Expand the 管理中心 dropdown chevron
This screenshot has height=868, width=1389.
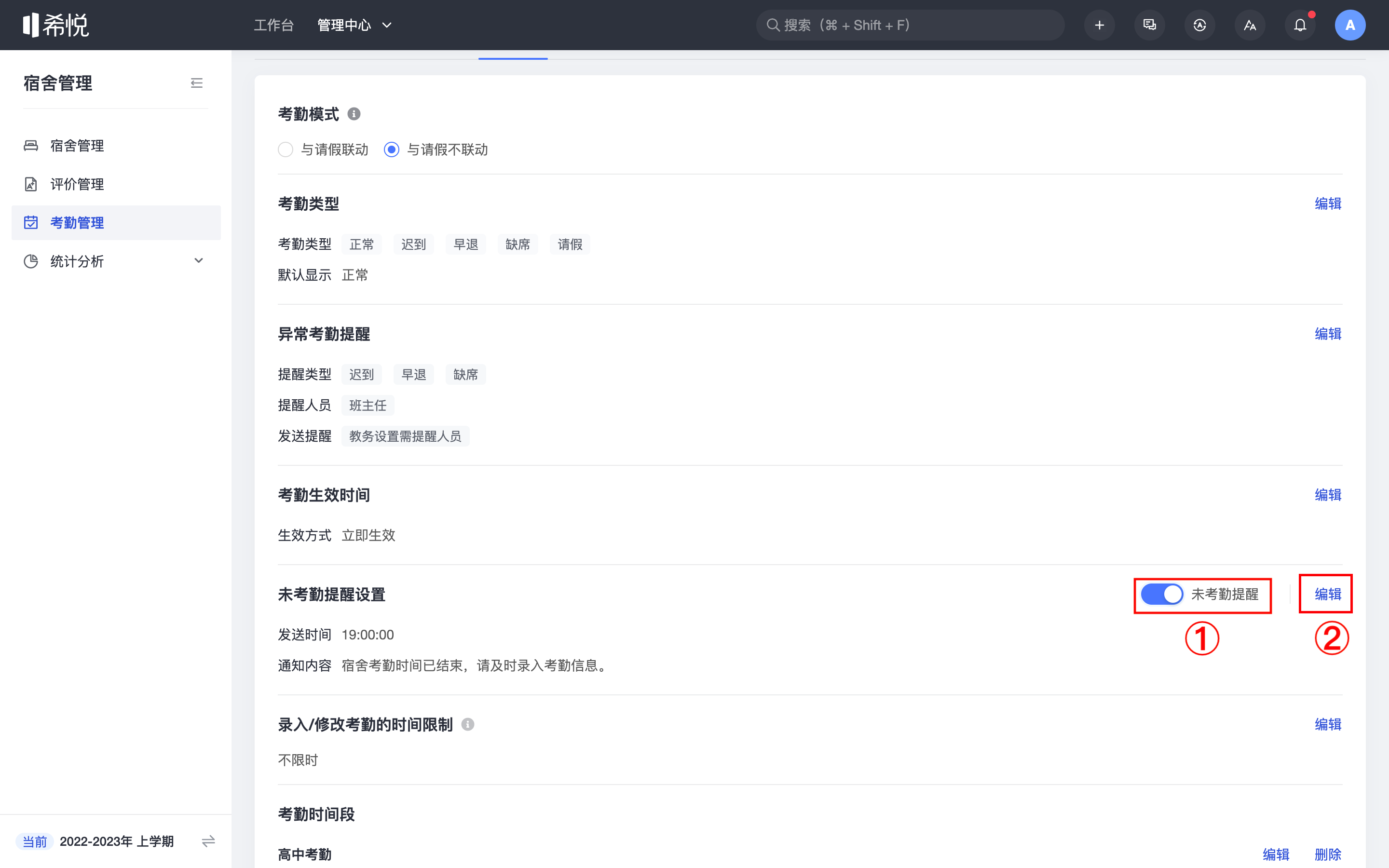point(387,25)
